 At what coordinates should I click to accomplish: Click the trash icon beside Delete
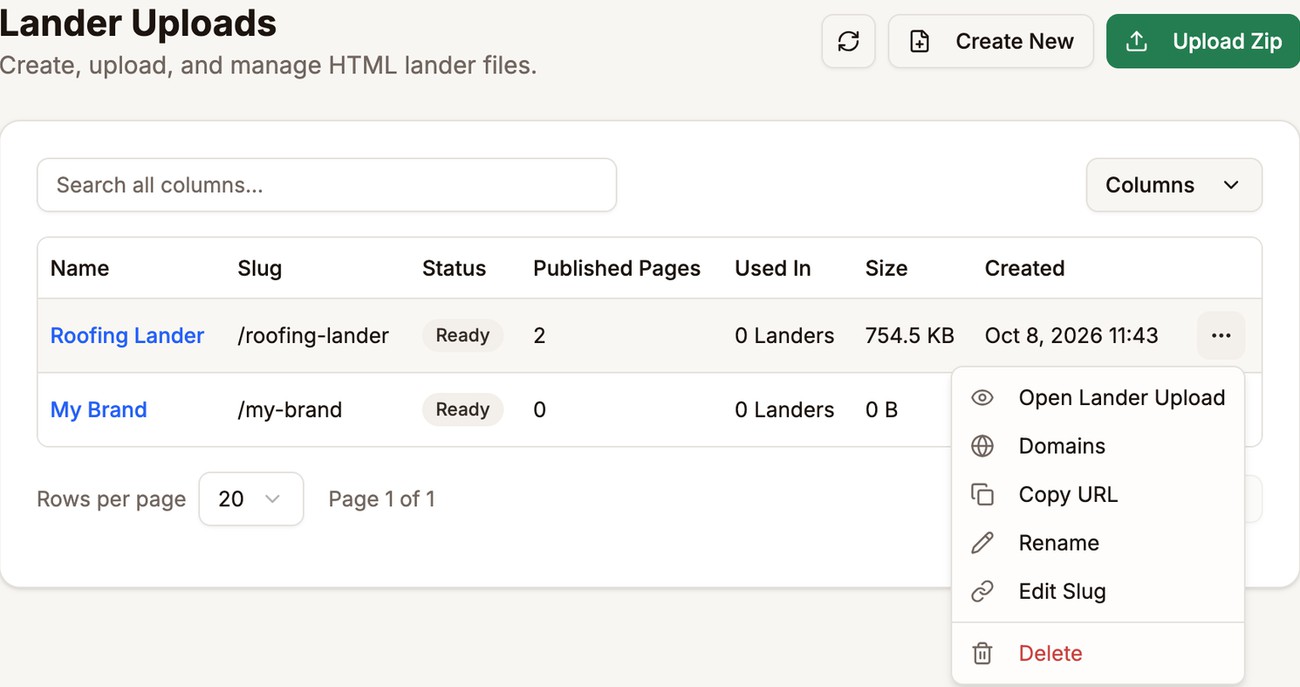[x=983, y=653]
